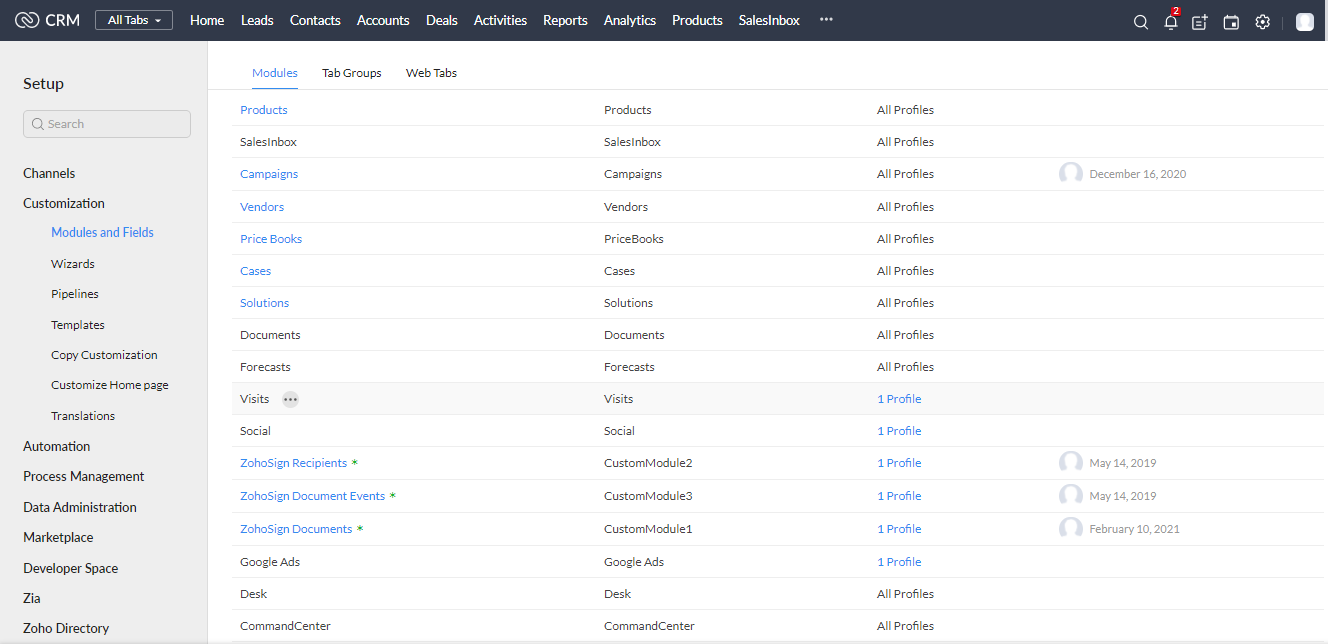Open the calendar icon
The height and width of the screenshot is (644, 1328).
click(1231, 22)
